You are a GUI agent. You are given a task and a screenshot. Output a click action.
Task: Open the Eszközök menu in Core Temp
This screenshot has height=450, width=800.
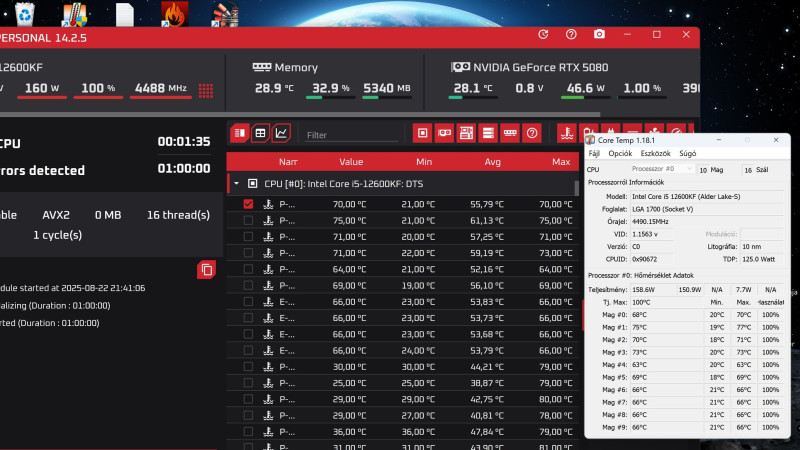point(655,153)
